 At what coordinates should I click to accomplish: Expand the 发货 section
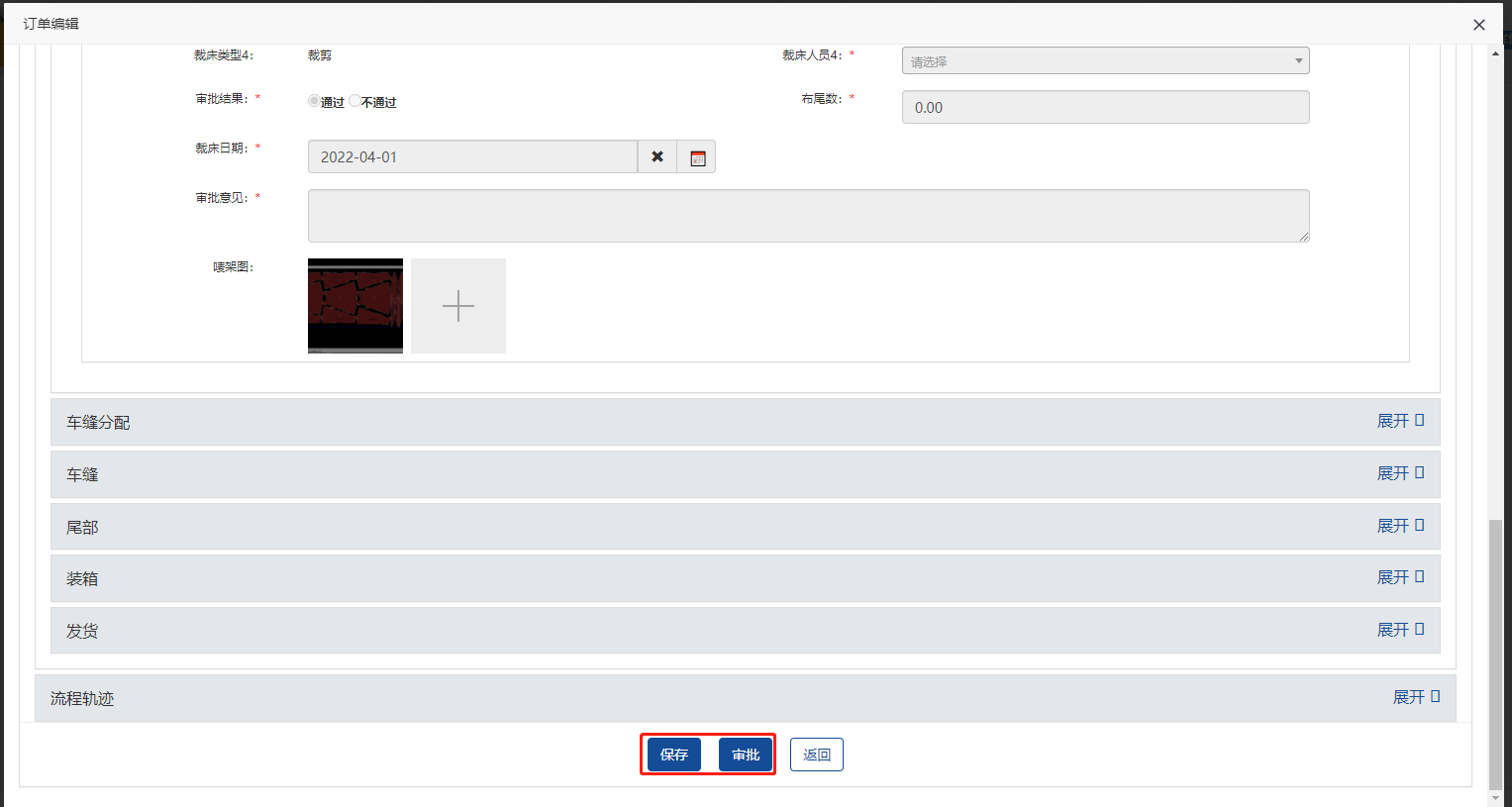(x=1399, y=630)
